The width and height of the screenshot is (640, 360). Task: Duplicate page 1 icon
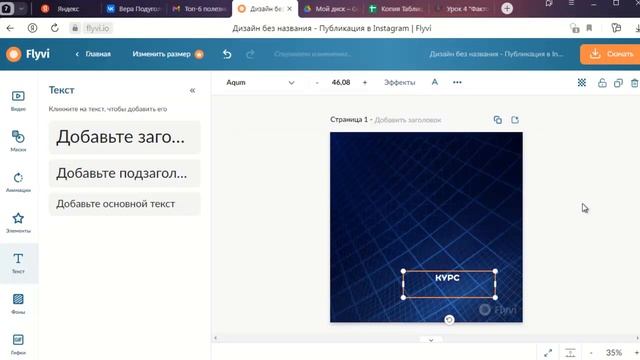(x=498, y=120)
